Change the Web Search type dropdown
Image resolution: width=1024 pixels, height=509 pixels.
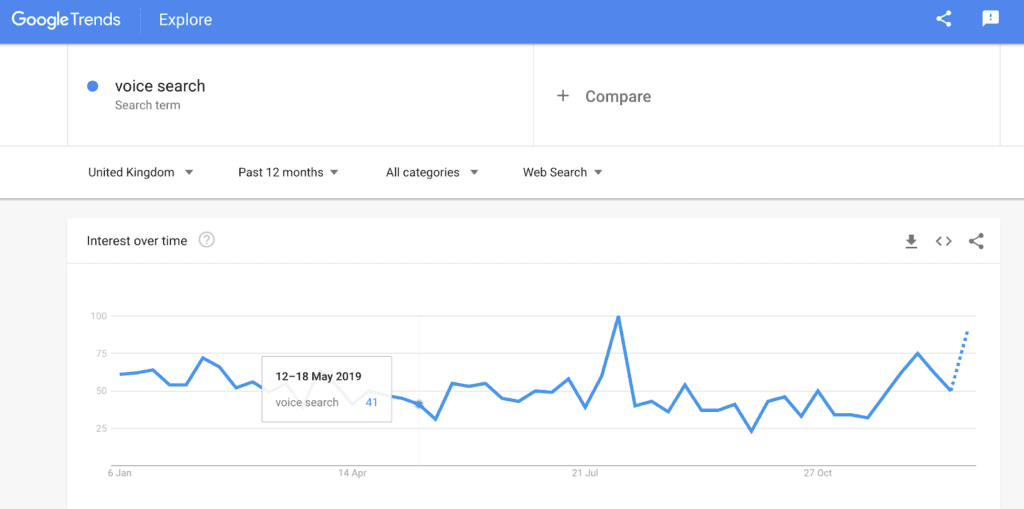[562, 172]
